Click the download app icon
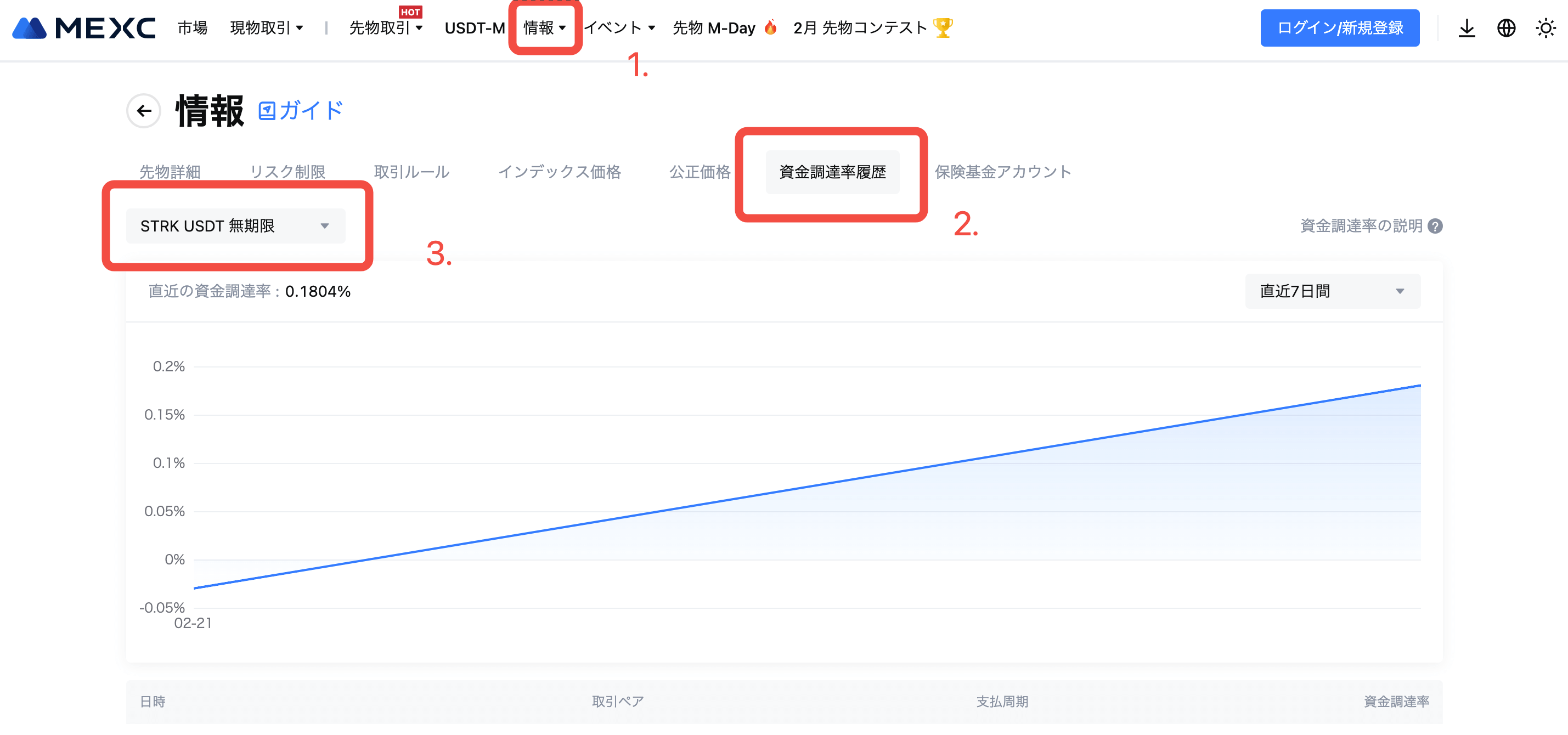Viewport: 1568px width, 735px height. [1467, 28]
